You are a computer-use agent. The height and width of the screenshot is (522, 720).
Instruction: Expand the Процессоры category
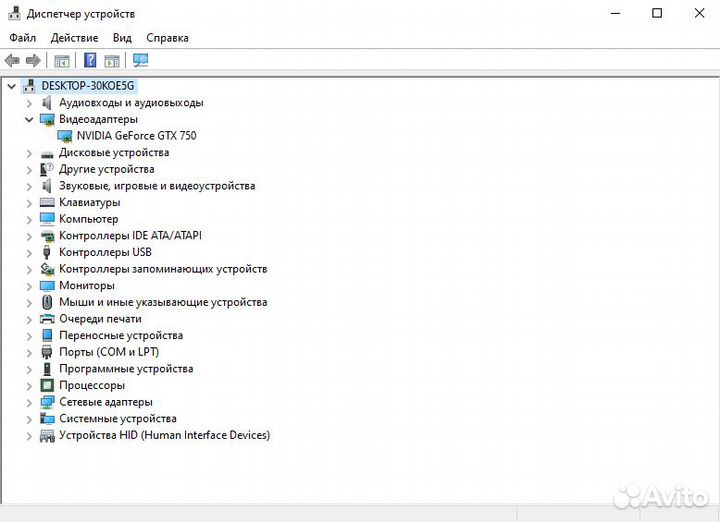(x=29, y=386)
